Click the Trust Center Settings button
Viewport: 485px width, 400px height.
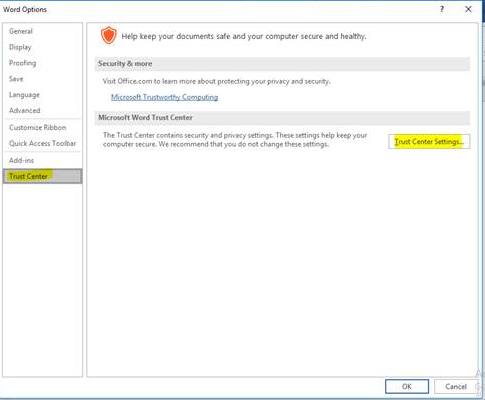(x=429, y=142)
